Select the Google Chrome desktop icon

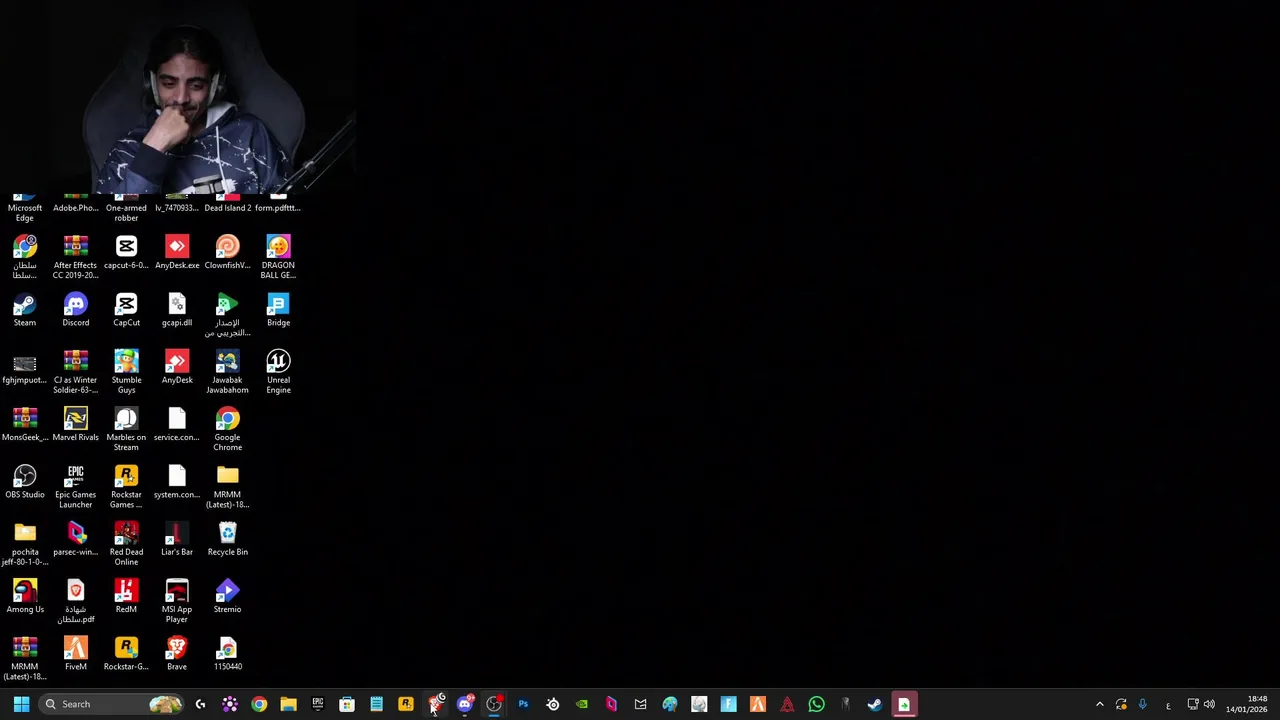[x=227, y=429]
